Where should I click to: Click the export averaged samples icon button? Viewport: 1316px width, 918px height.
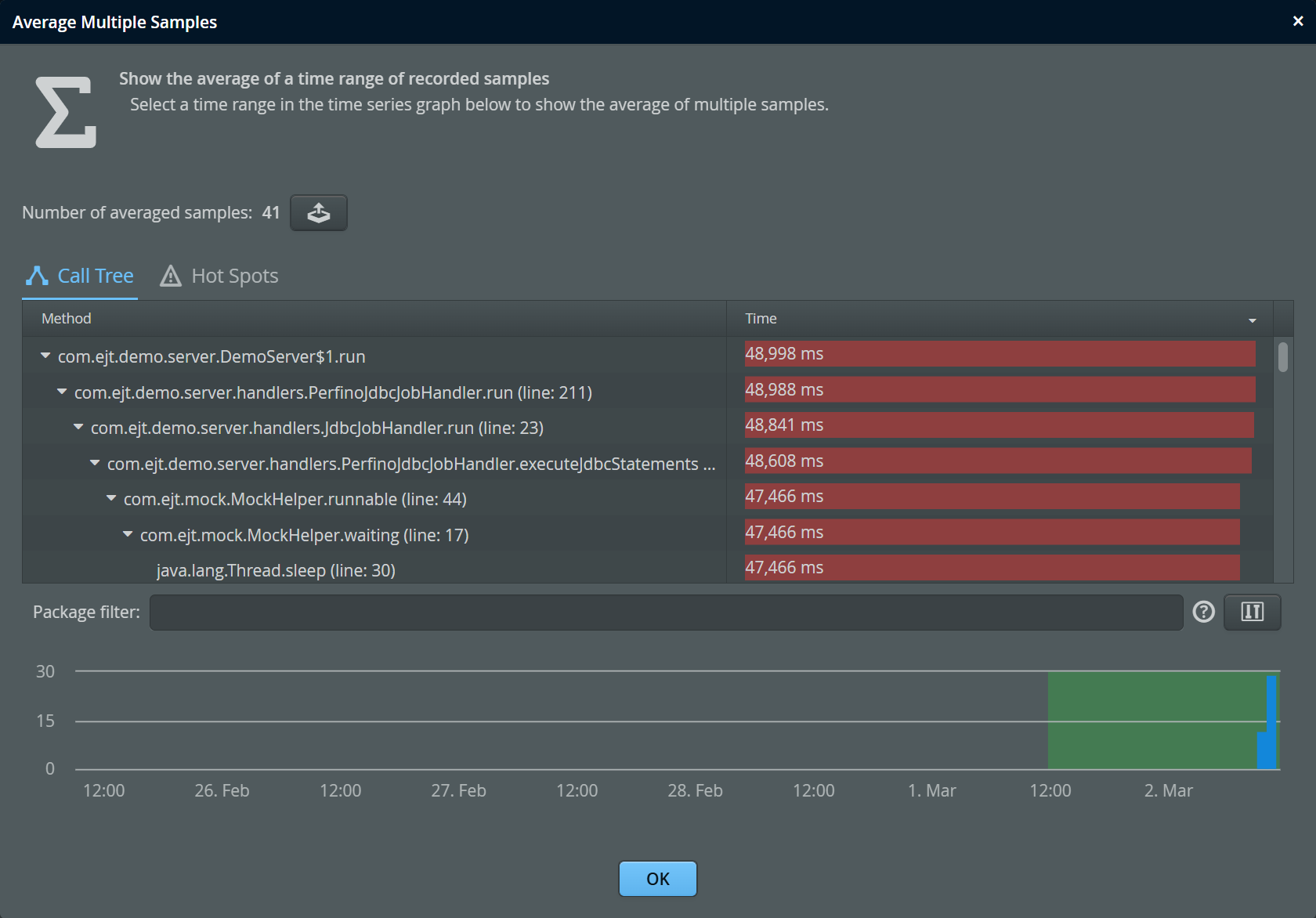pos(318,213)
